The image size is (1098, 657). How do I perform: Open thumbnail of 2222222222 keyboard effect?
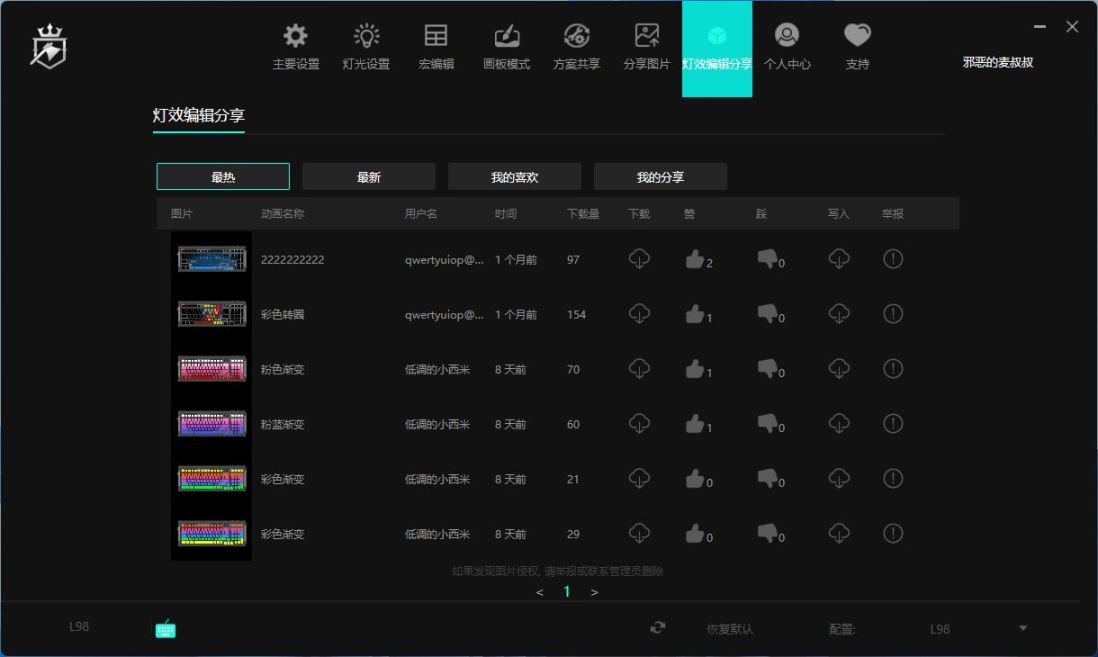211,259
